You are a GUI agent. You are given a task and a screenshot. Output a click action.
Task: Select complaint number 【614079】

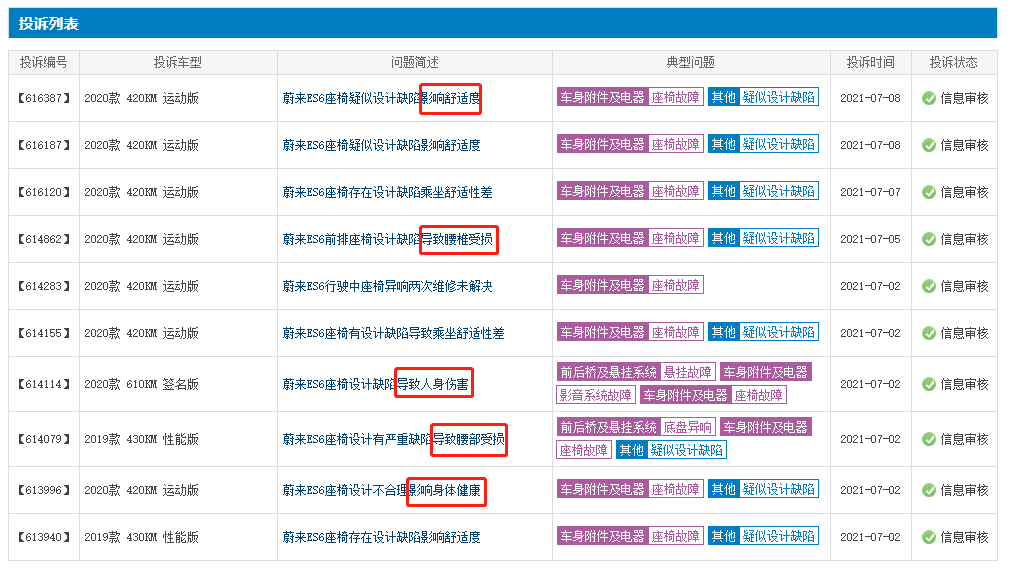(x=44, y=439)
